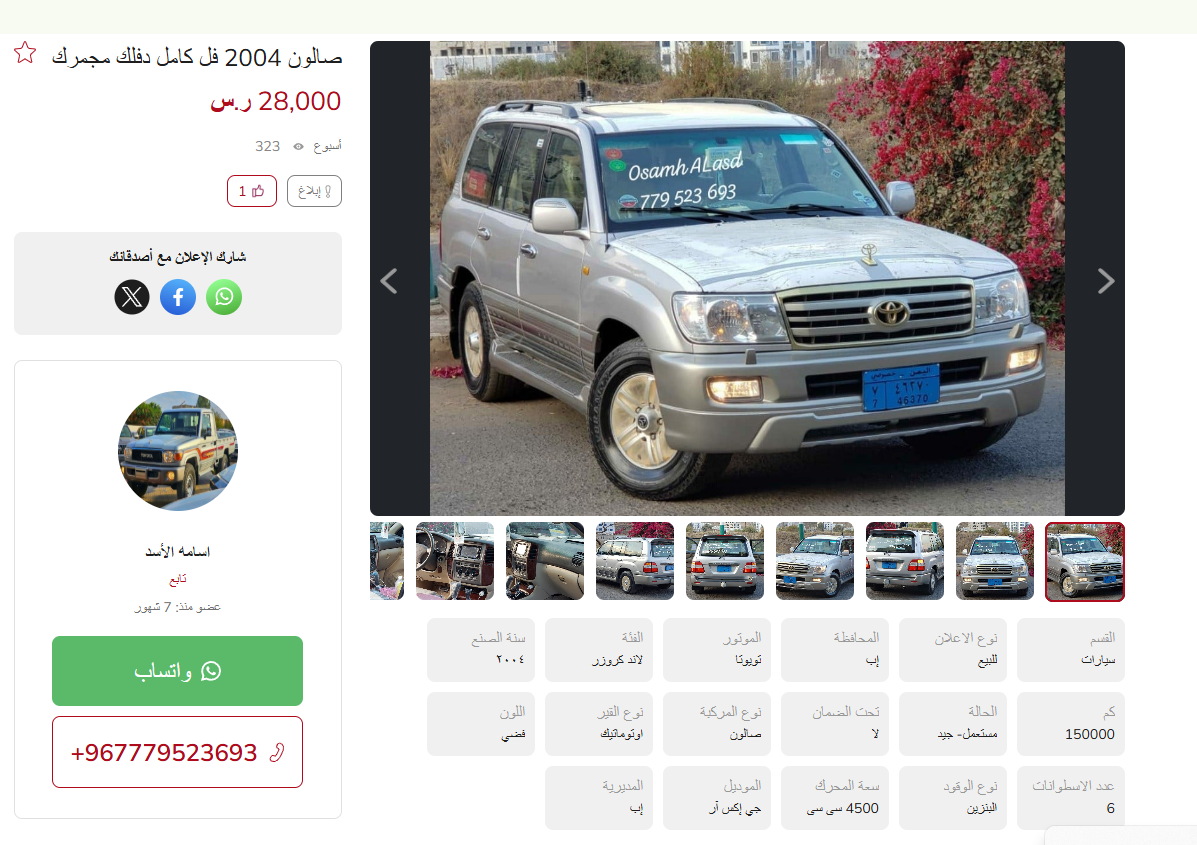The image size is (1197, 845).
Task: Toggle the favorite star next to listing title
Action: (25, 53)
